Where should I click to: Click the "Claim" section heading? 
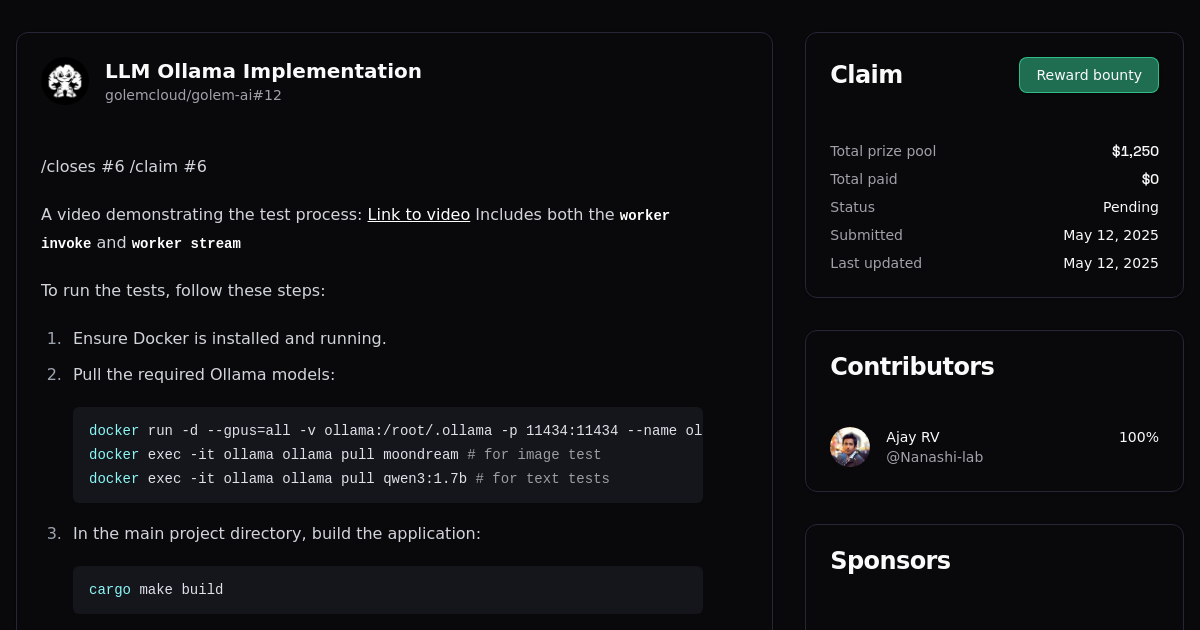(x=866, y=74)
